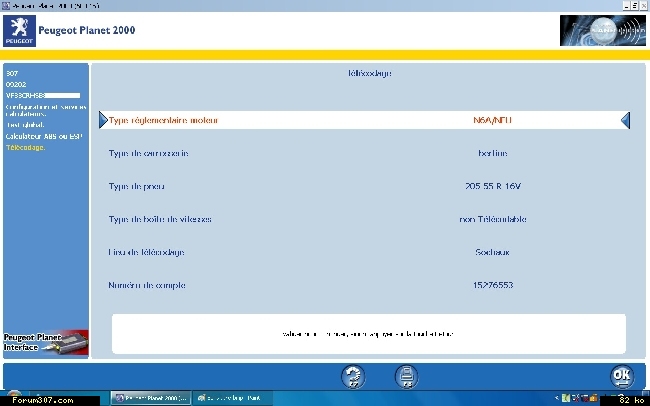
Task: Click right arrow beside Type réglementaire moteur
Action: tap(103, 120)
